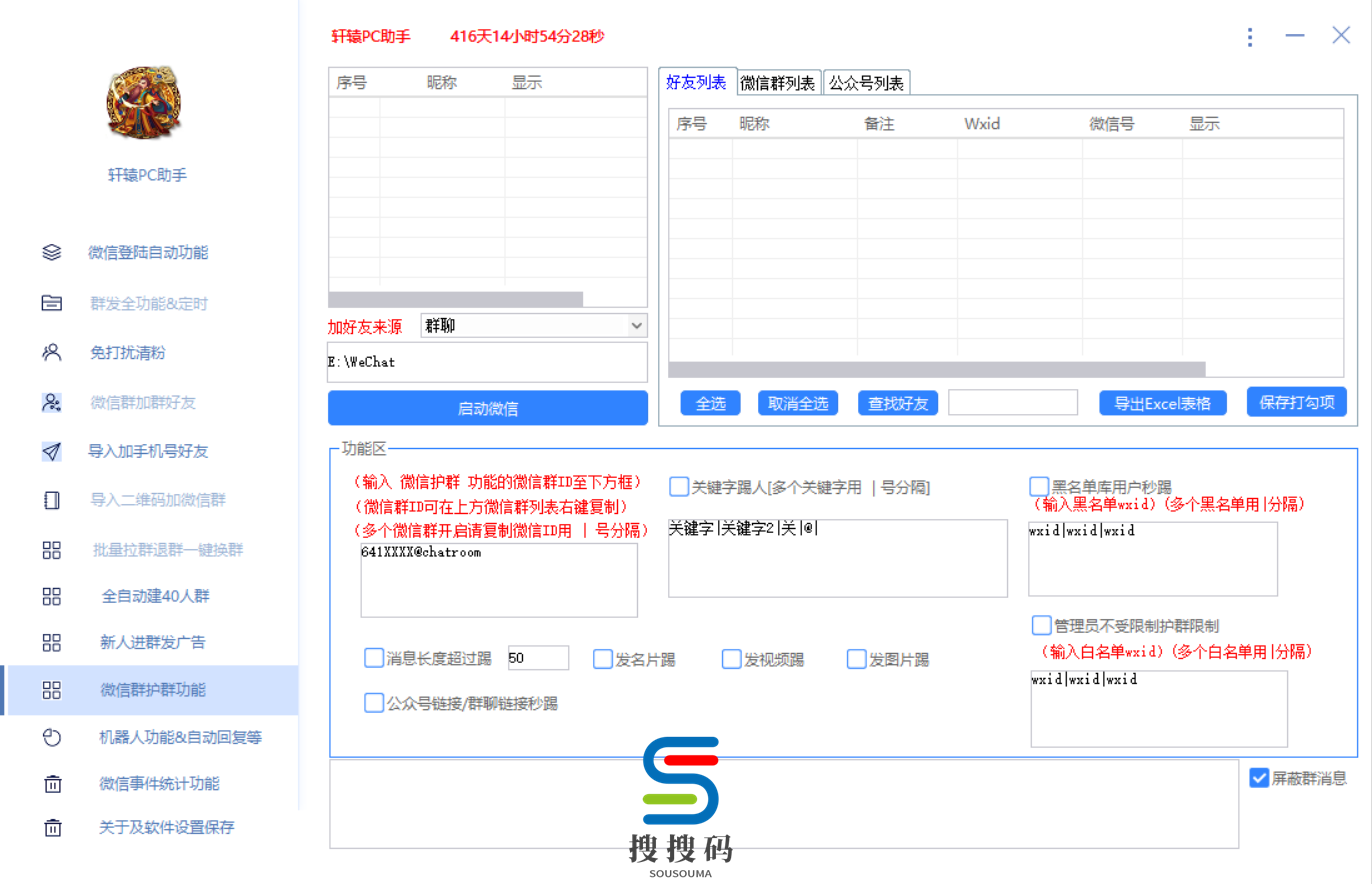The width and height of the screenshot is (1372, 884).
Task: Close the 轩辕PC助手 window
Action: (1341, 36)
